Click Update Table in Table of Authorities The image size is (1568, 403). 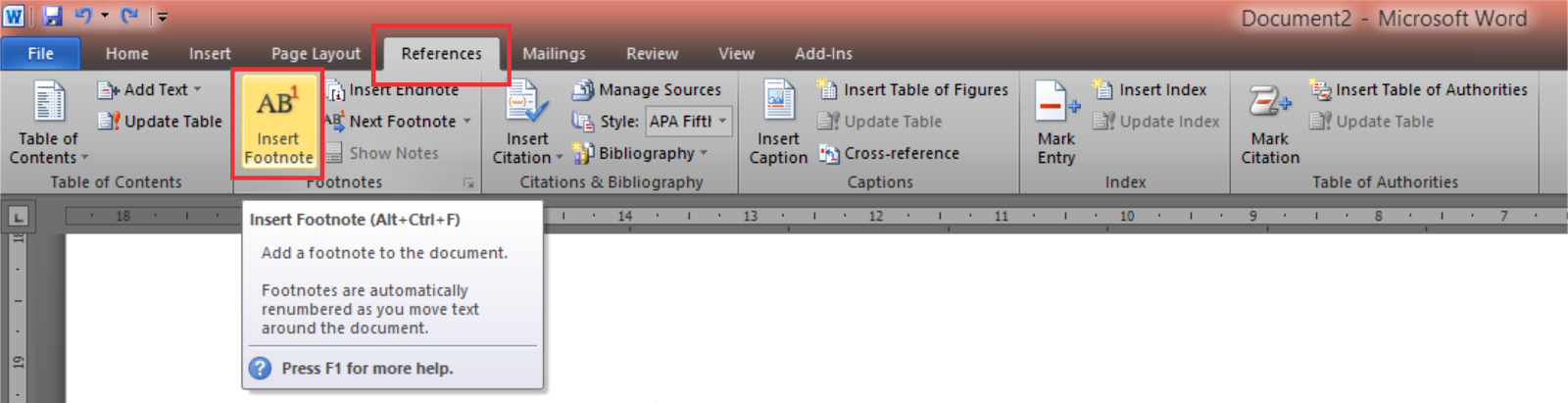point(1372,122)
